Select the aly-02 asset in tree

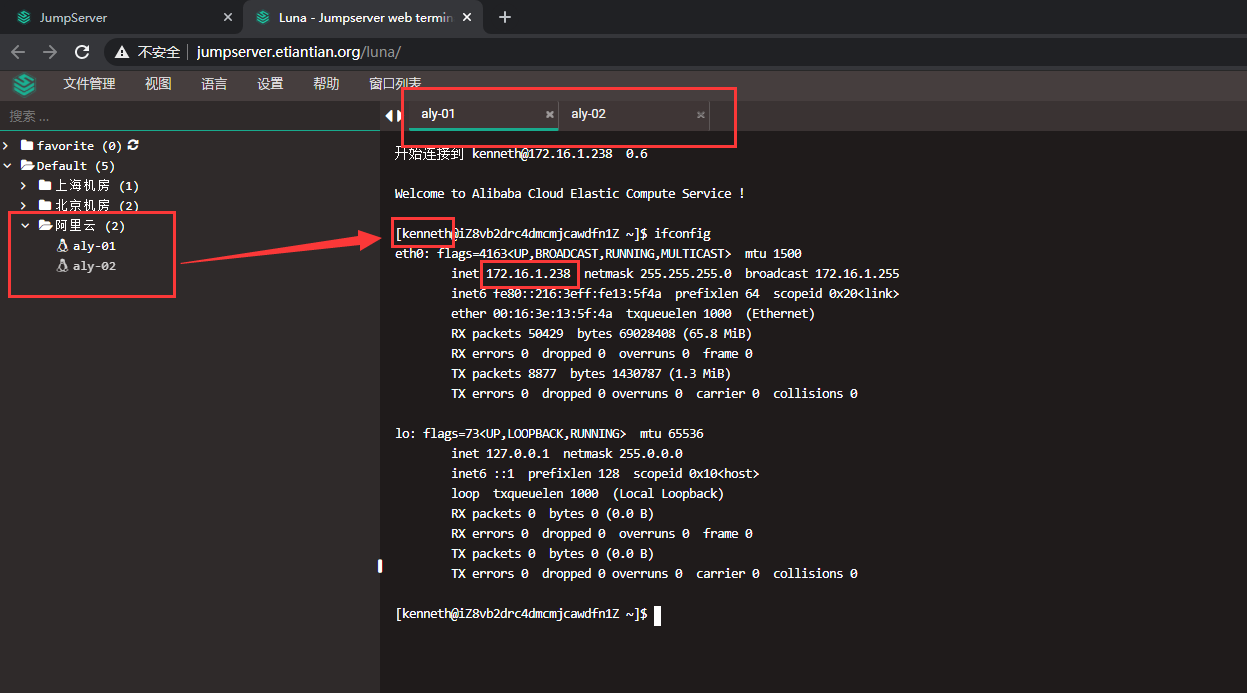94,266
